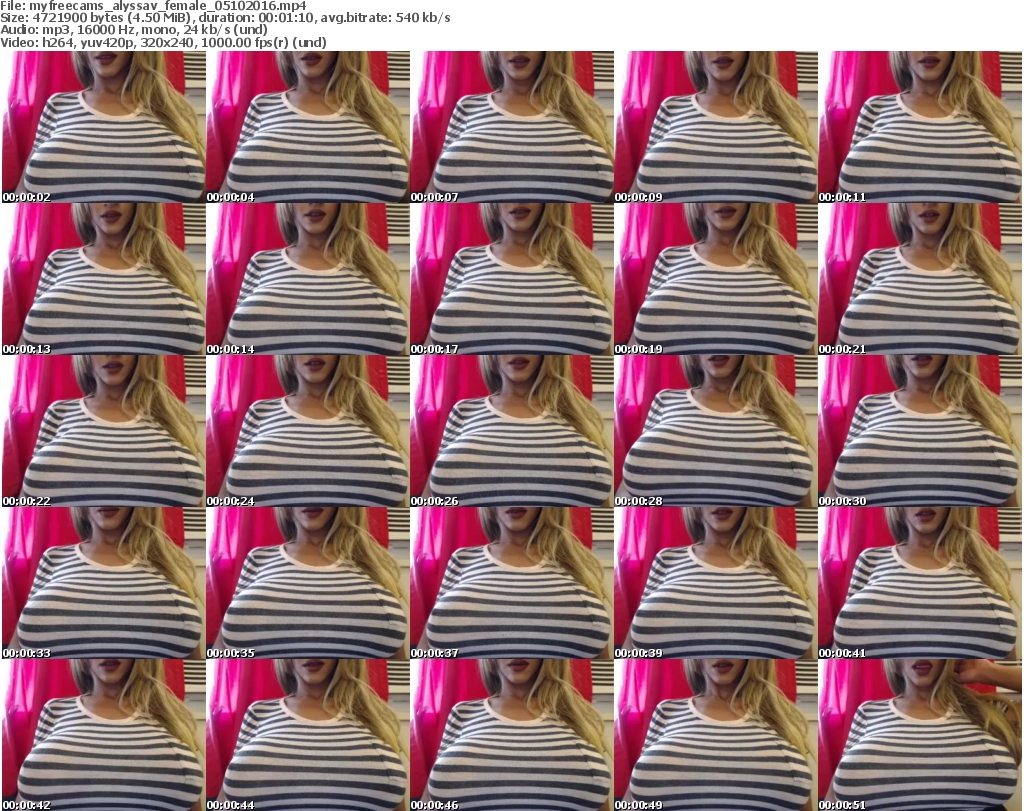Open the frame stamped 00:00:09
The width and height of the screenshot is (1024, 811).
716,127
